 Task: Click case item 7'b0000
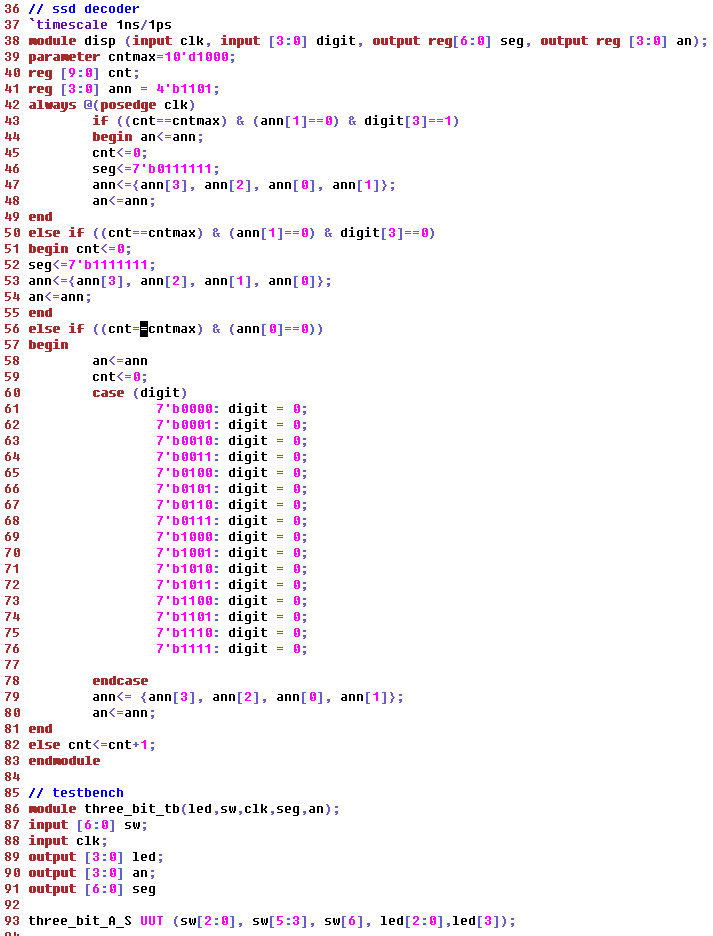tap(231, 409)
